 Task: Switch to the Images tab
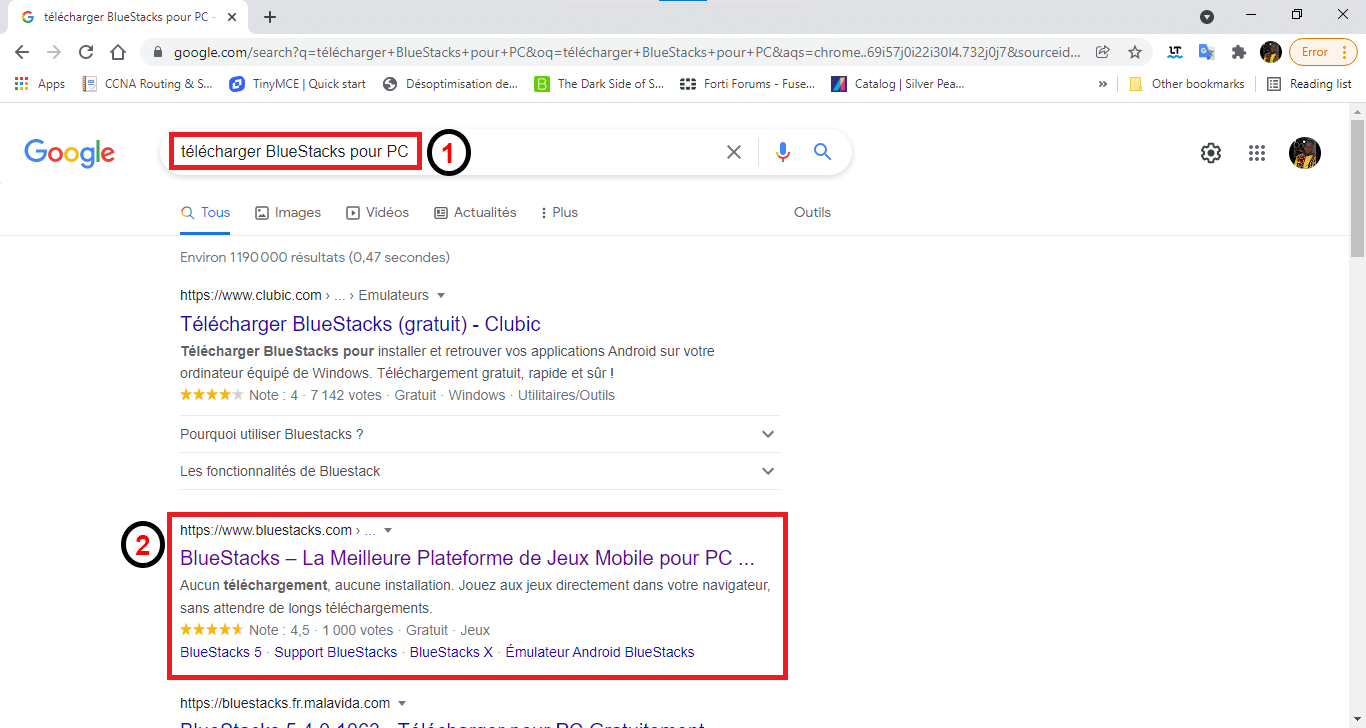288,213
